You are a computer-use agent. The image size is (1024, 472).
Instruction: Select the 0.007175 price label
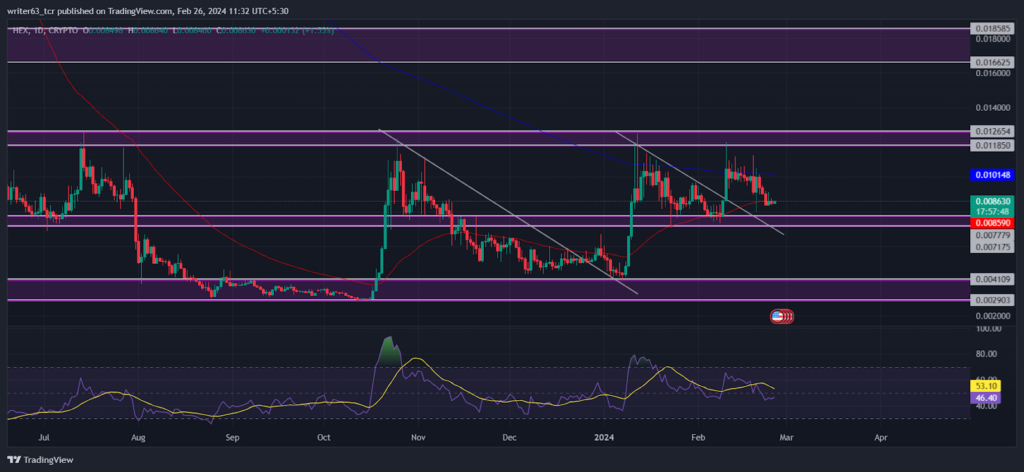point(991,247)
